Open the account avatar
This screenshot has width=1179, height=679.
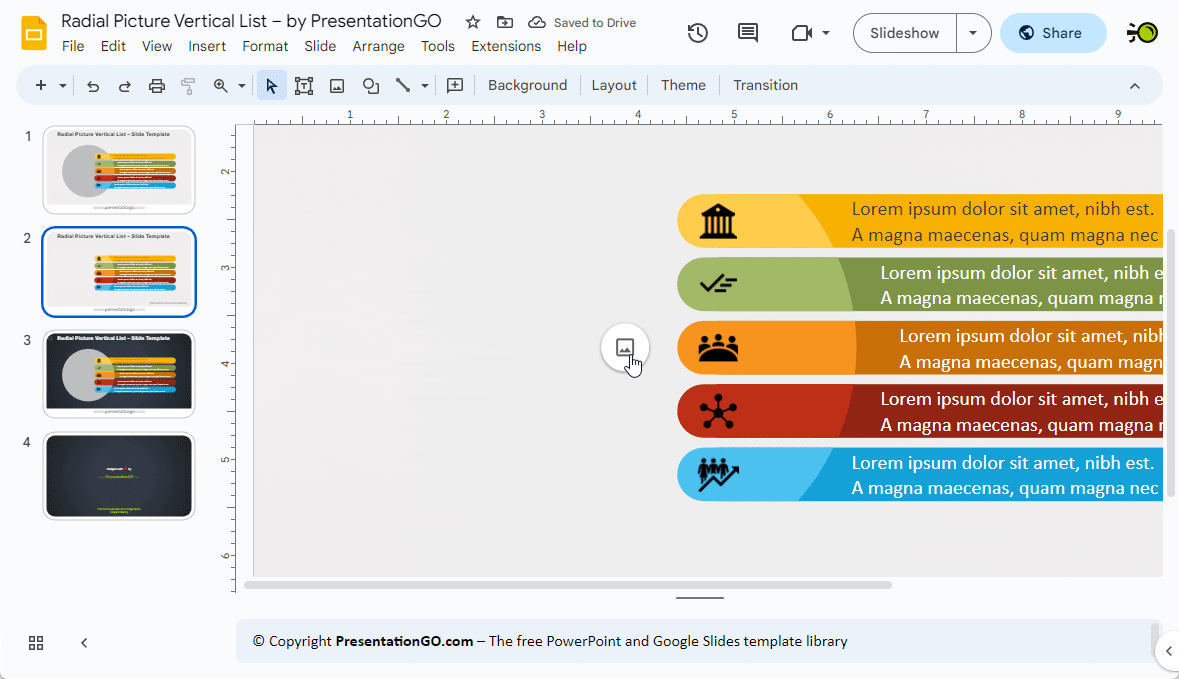(x=1142, y=33)
